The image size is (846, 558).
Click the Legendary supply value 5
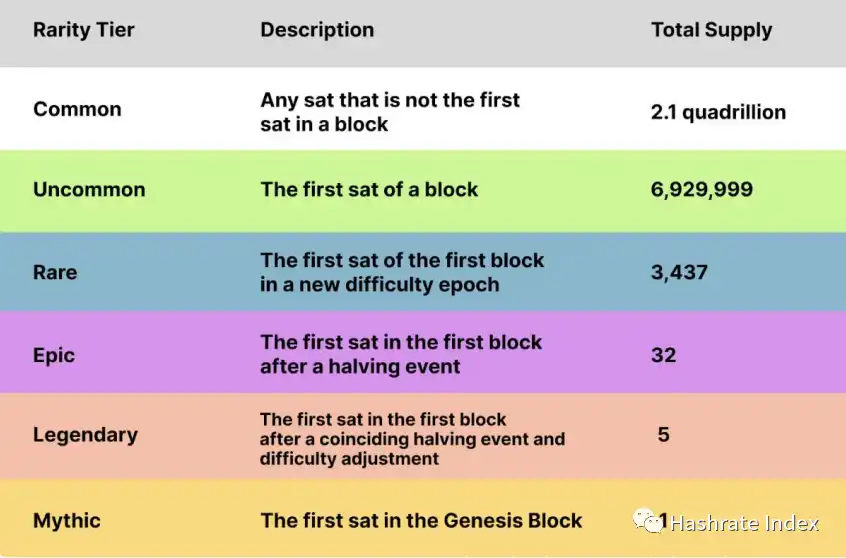pyautogui.click(x=664, y=435)
